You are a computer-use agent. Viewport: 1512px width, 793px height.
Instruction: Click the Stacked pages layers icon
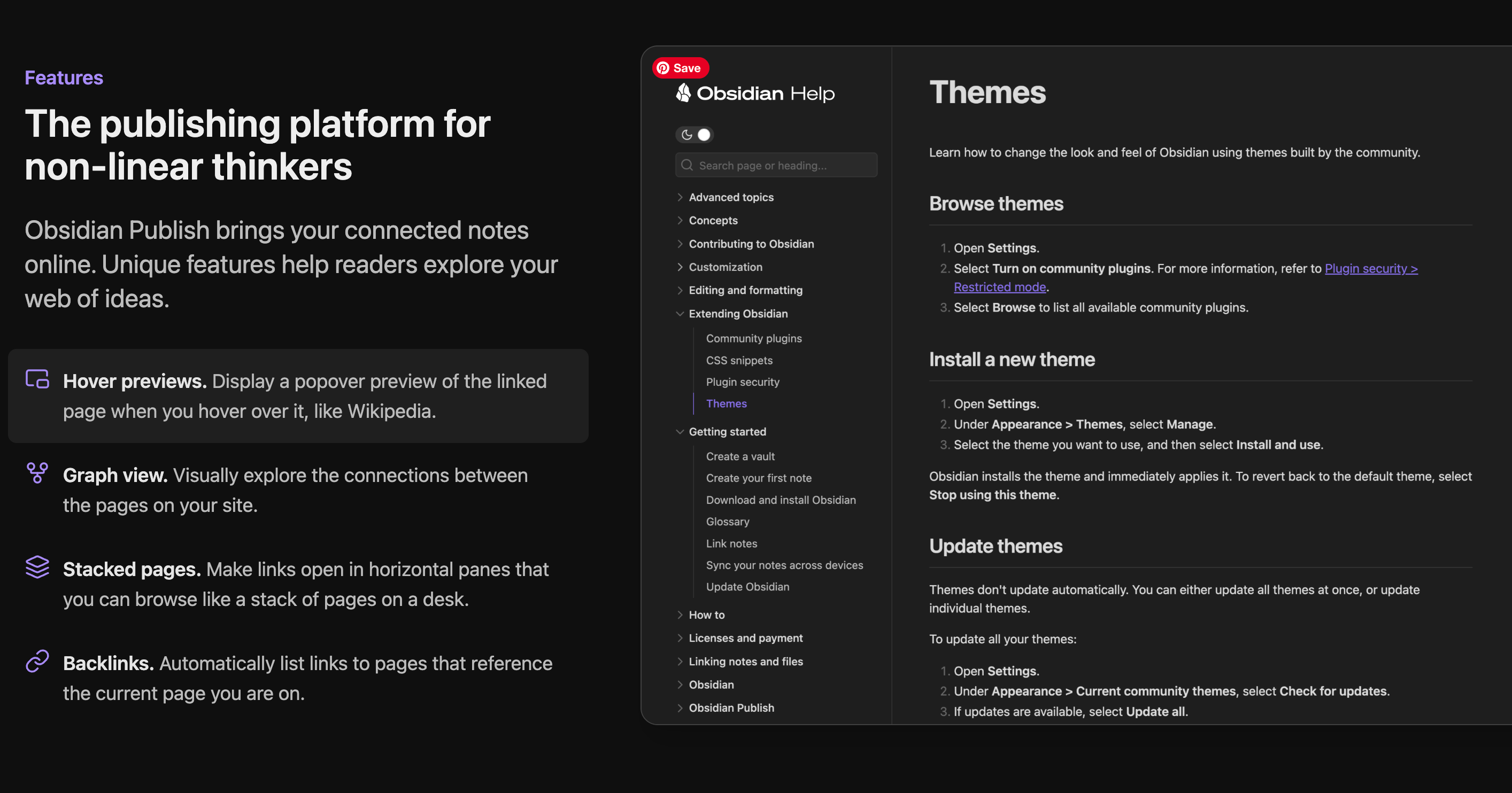click(x=37, y=567)
